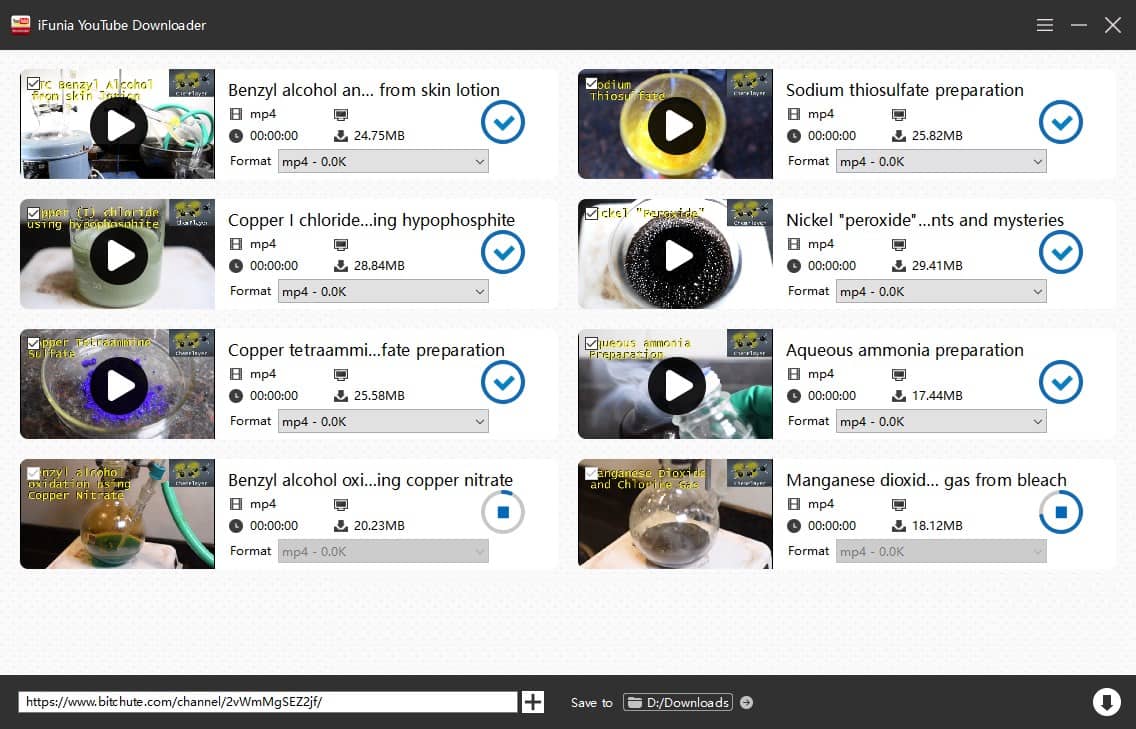Open output folder with arrow icon
1136x729 pixels.
(x=746, y=703)
